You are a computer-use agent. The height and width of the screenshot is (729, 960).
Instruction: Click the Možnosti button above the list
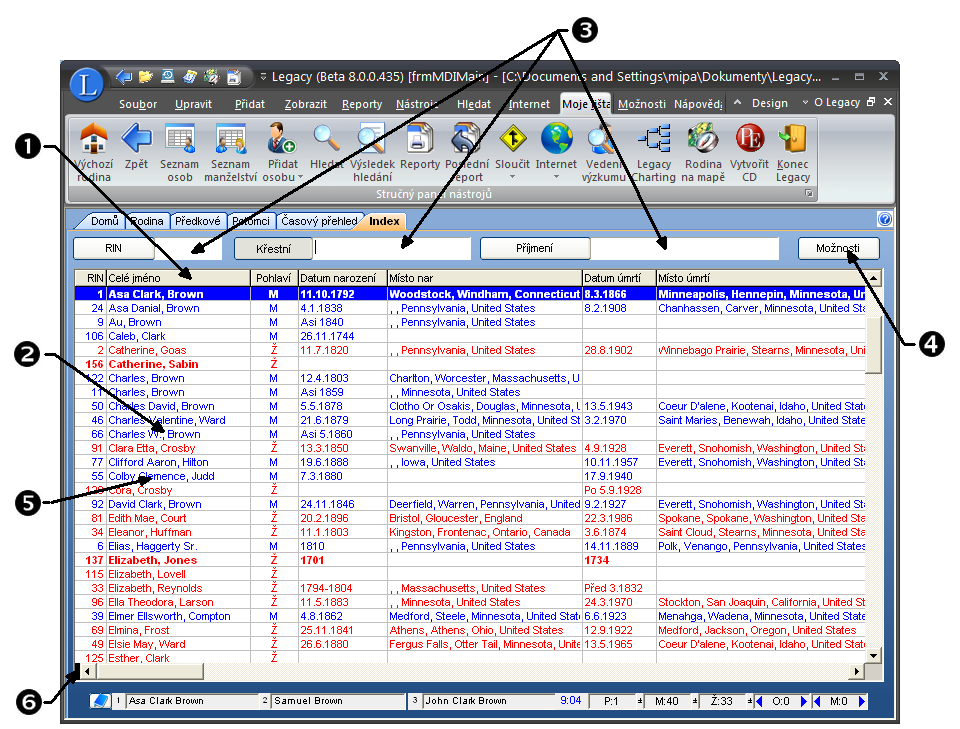click(838, 248)
